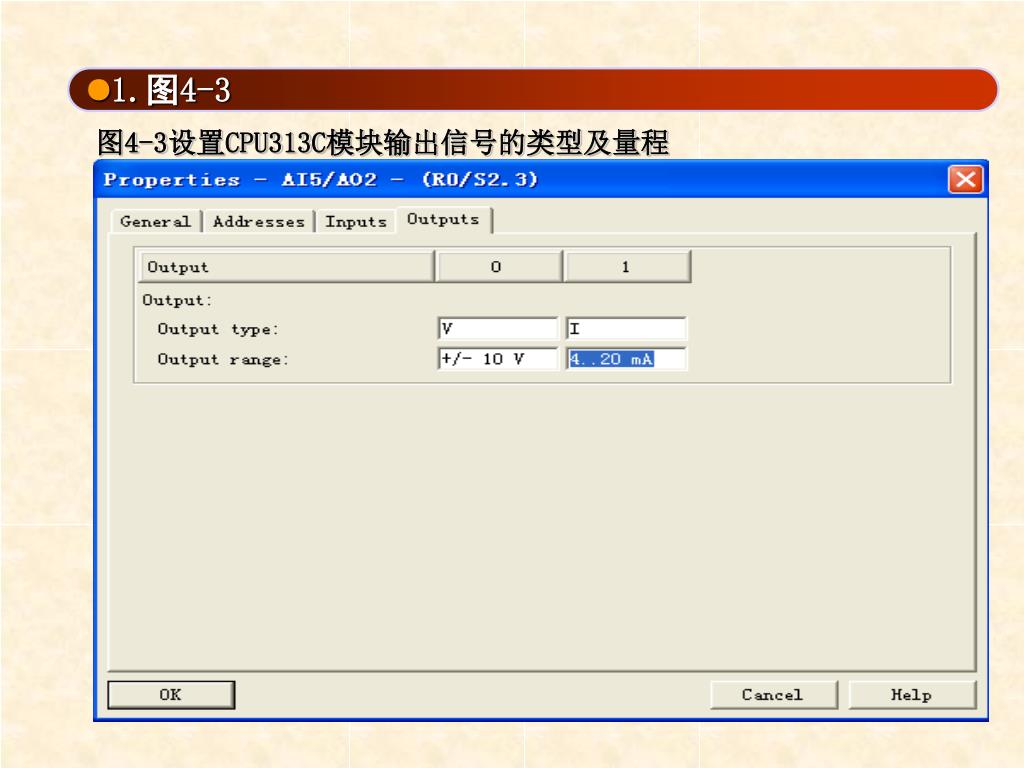1024x768 pixels.
Task: Click the caption text '图4-3设置CPU313C模块输出信号的类型及量程'
Action: click(383, 142)
